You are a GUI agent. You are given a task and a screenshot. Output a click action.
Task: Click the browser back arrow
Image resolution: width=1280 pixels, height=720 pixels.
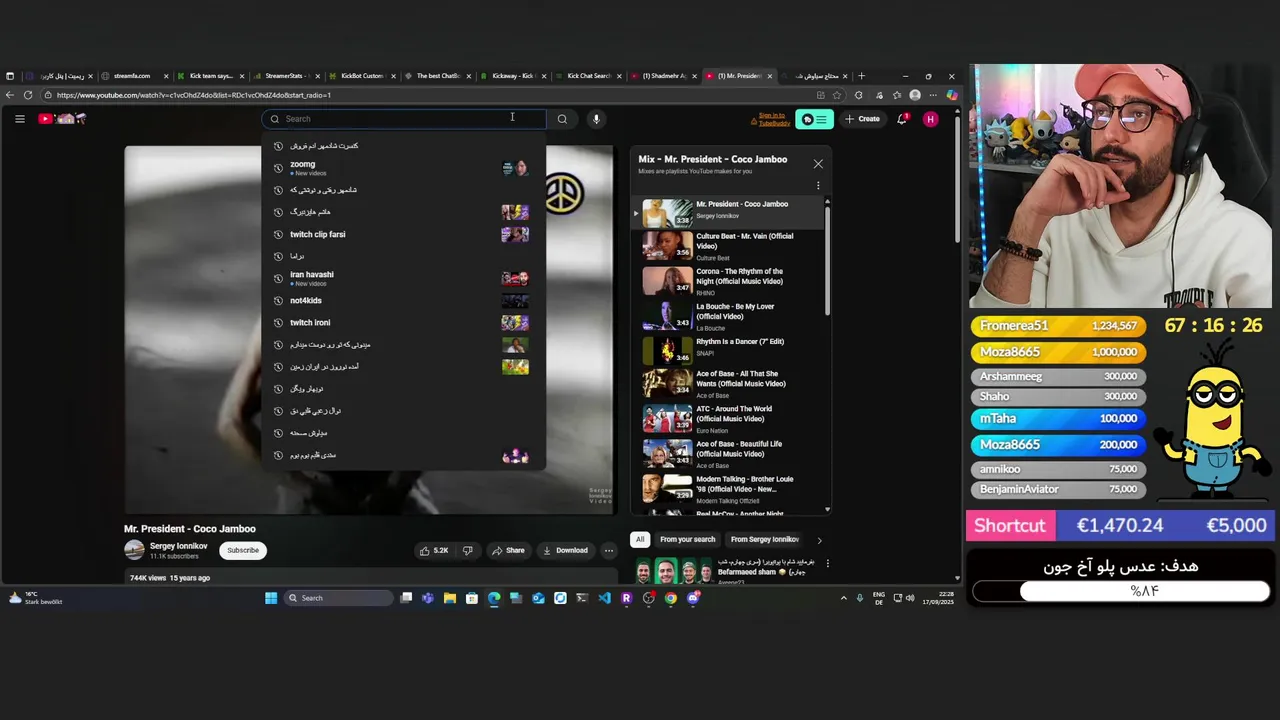point(10,95)
